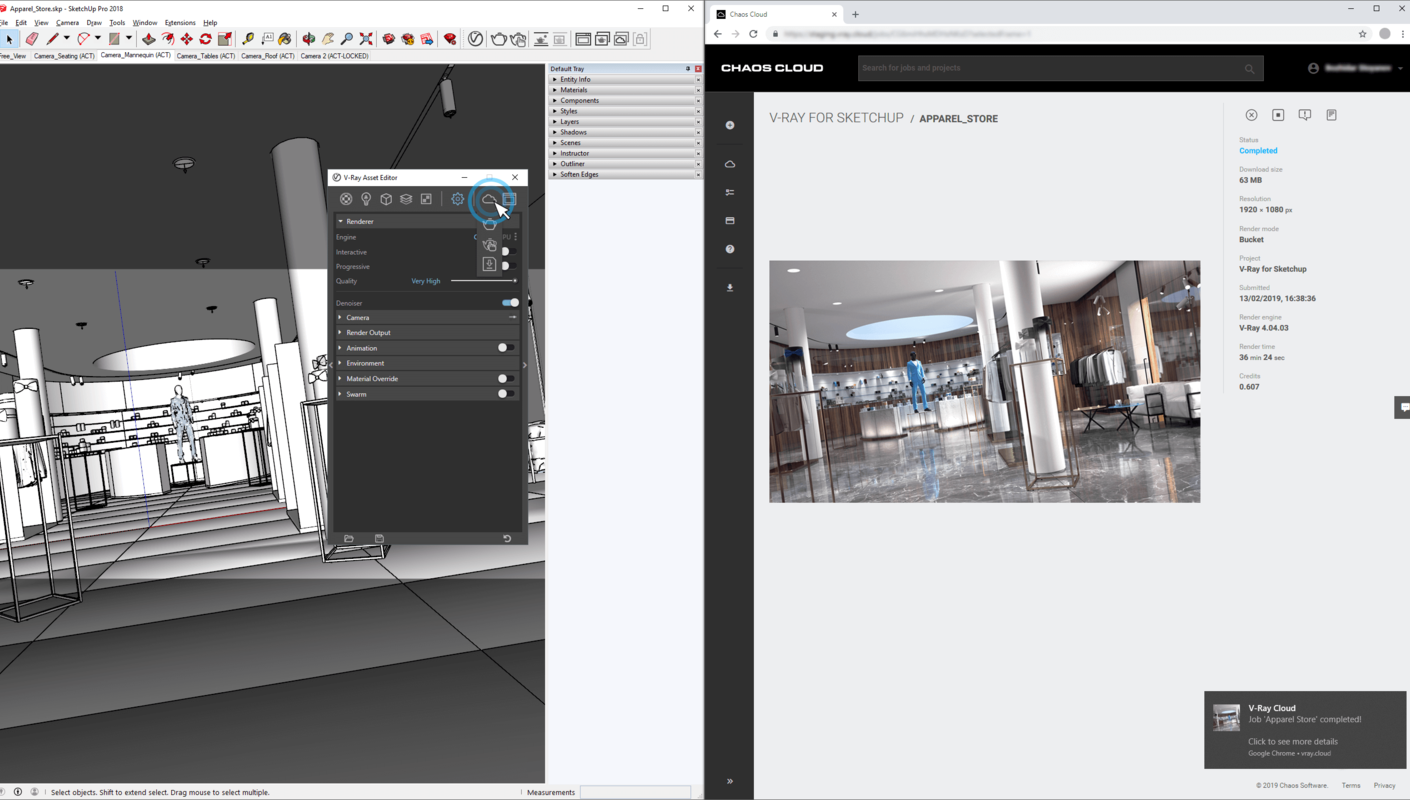Open Render Elements layers icon in Asset Editor
This screenshot has height=800, width=1410.
point(406,199)
